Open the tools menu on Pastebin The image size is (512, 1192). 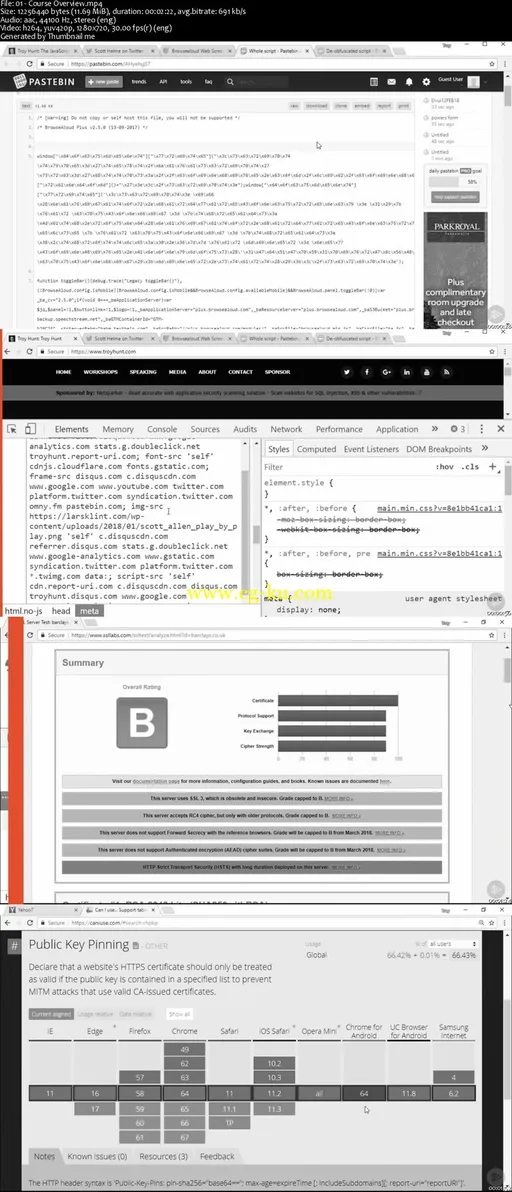[x=186, y=81]
